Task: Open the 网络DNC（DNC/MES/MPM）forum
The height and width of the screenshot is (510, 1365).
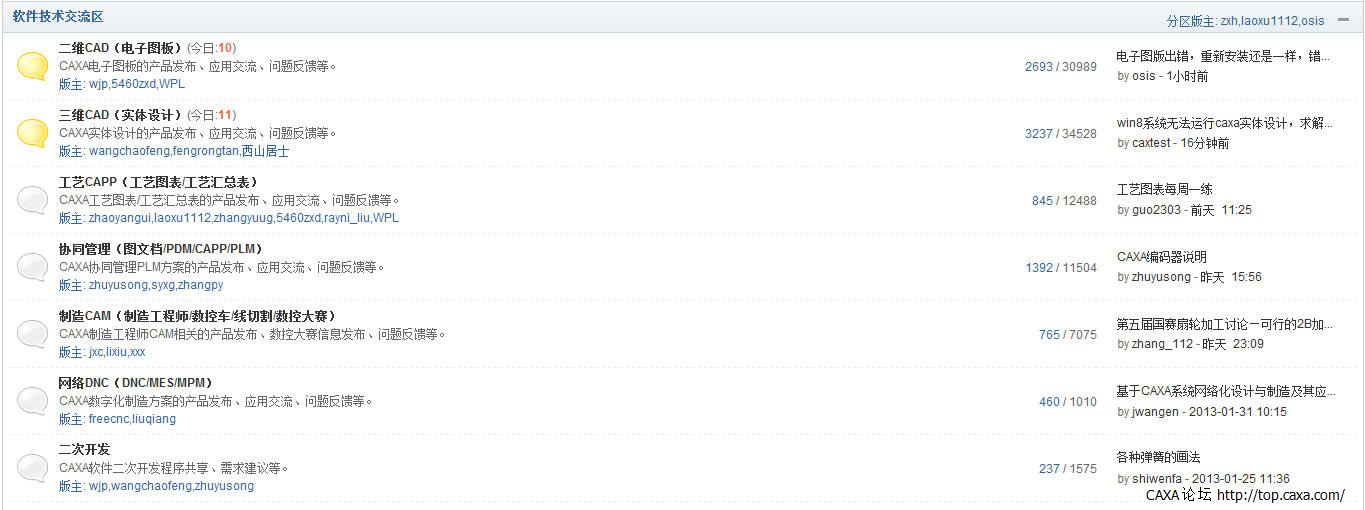Action: coord(136,383)
